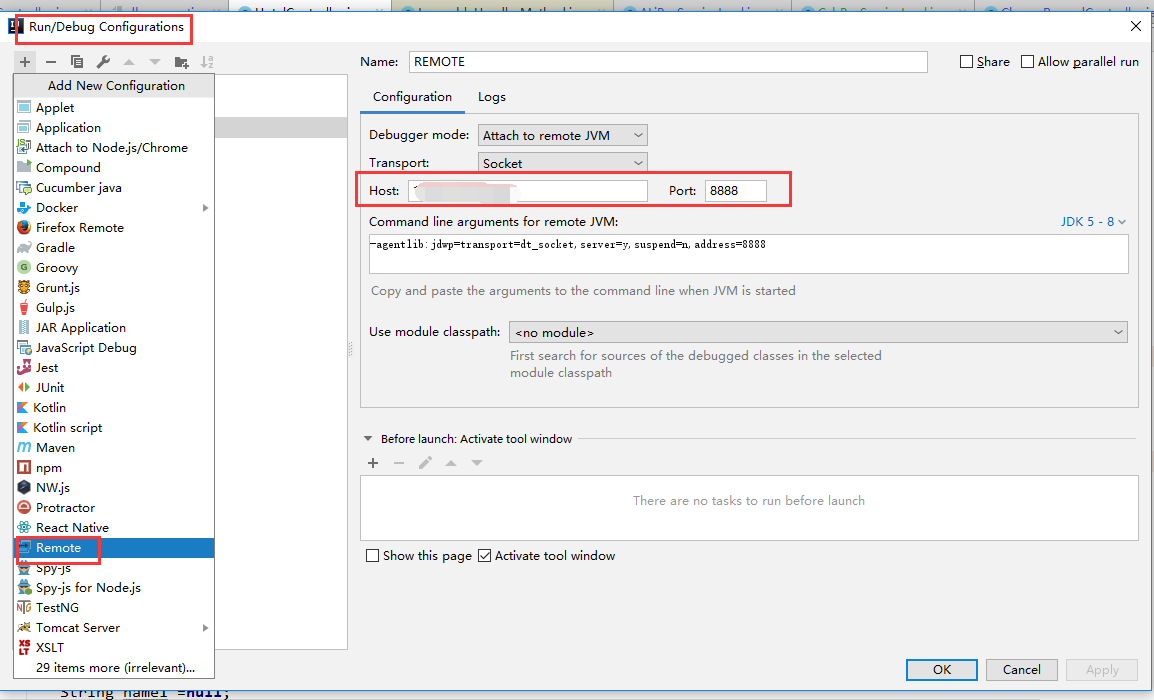Select Application configuration type
Screen dimensions: 1154x700
(114, 127)
